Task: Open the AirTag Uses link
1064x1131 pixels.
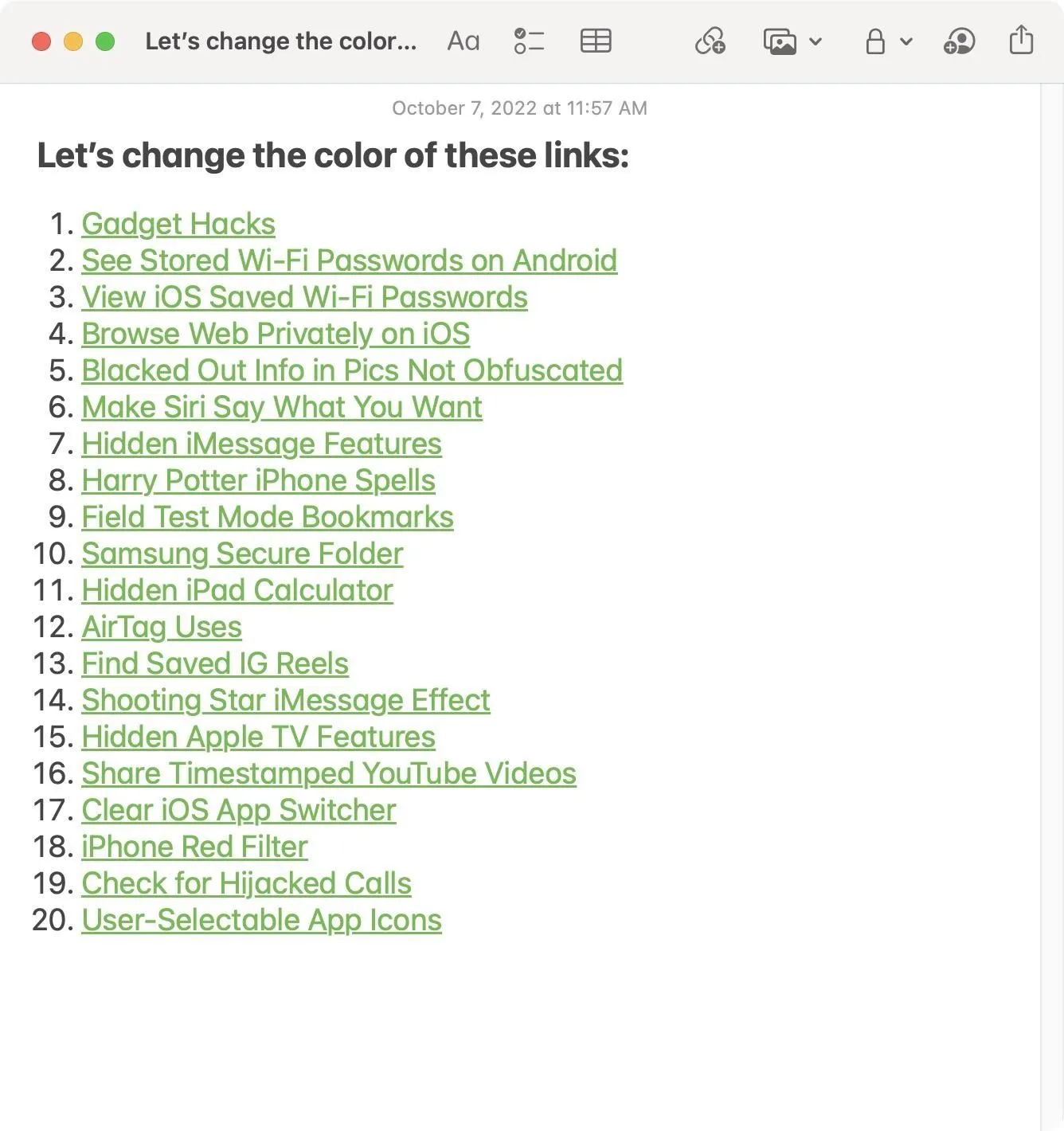Action: (x=162, y=627)
